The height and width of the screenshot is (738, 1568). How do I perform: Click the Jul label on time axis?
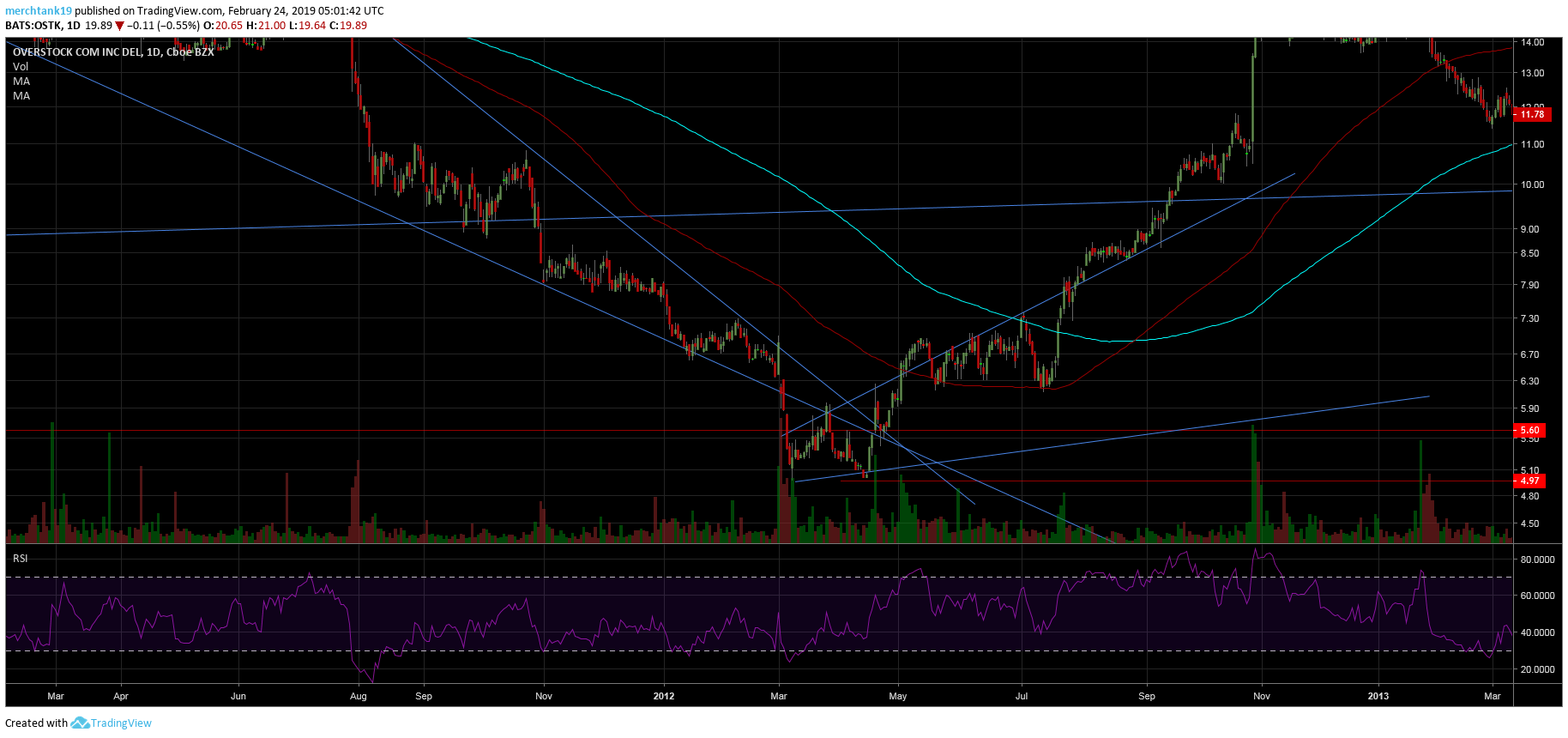click(x=1022, y=696)
